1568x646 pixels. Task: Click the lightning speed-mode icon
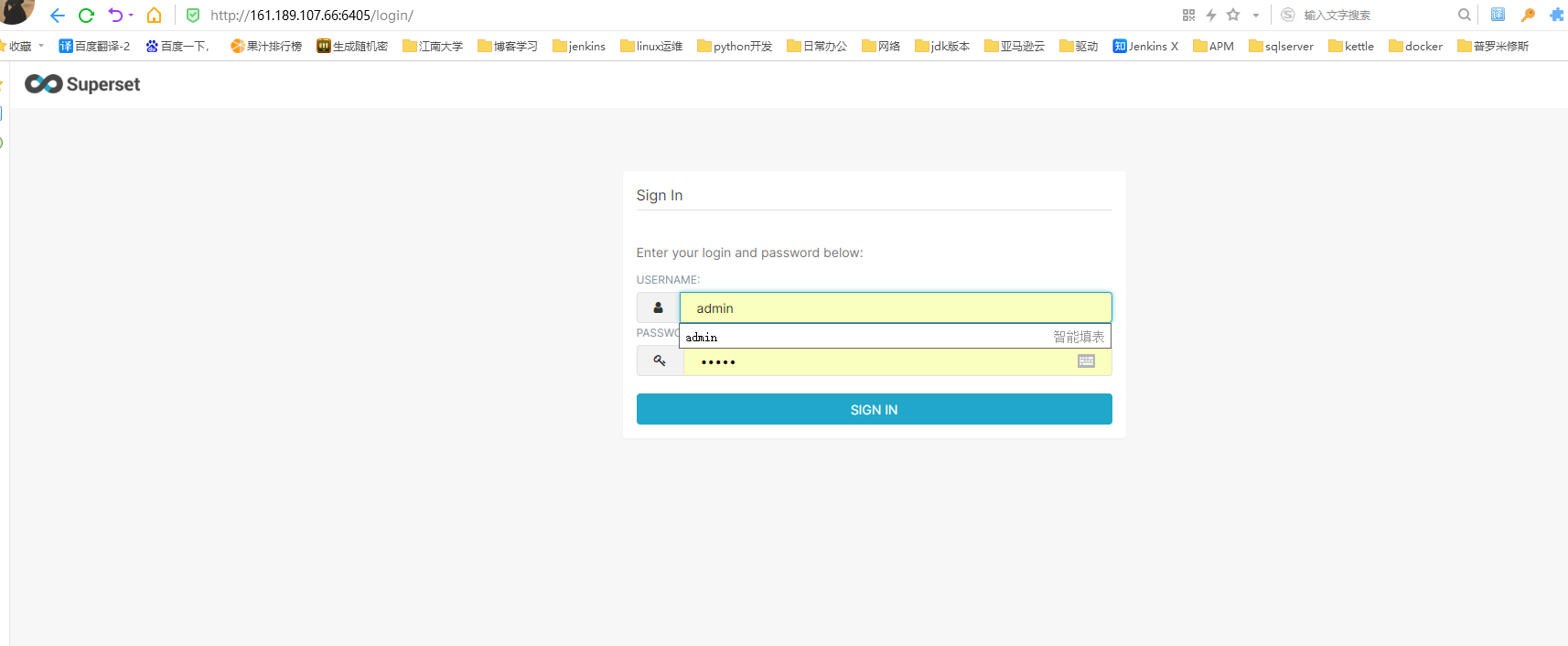1211,15
